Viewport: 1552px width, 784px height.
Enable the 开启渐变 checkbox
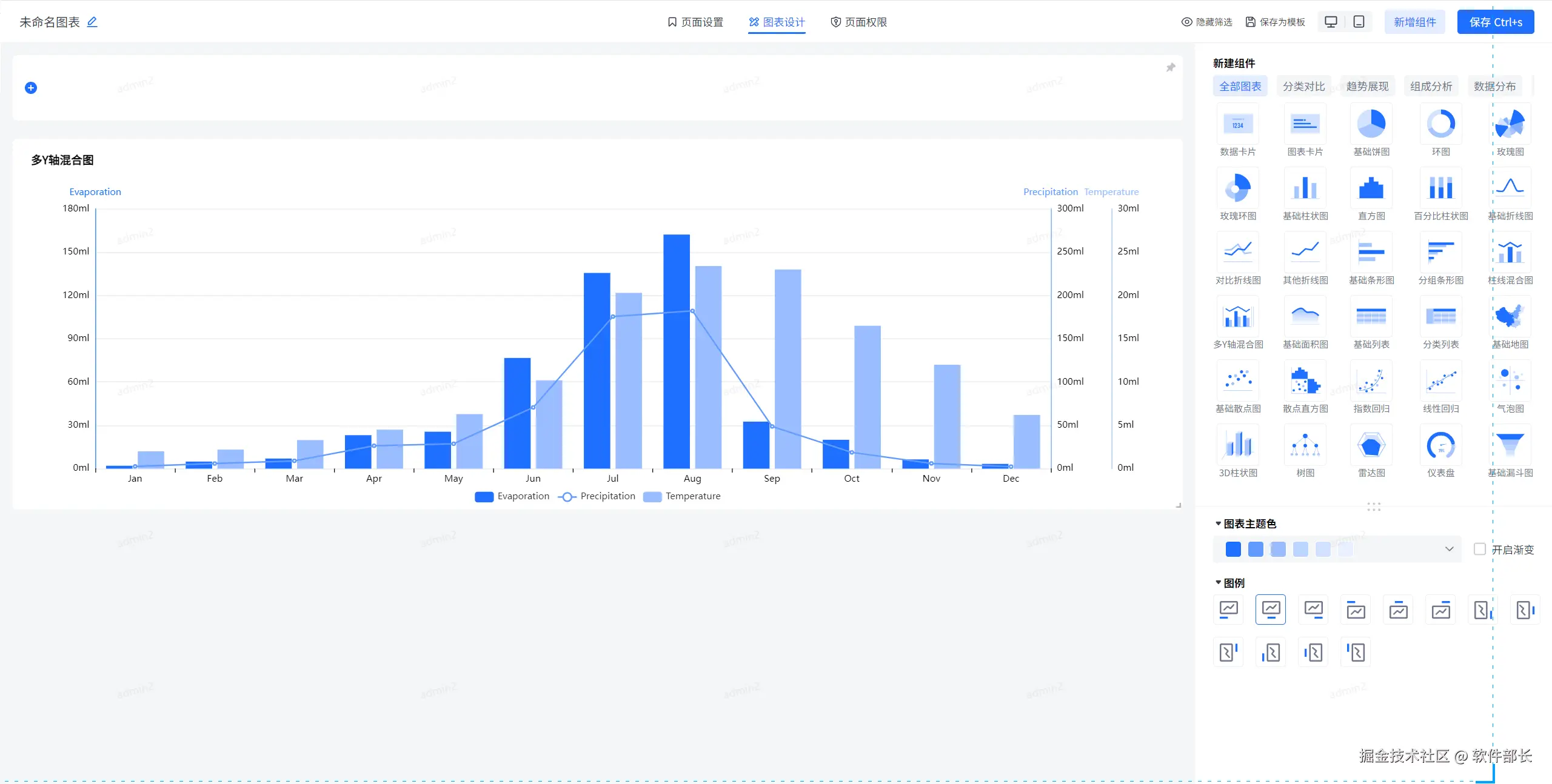coord(1480,549)
